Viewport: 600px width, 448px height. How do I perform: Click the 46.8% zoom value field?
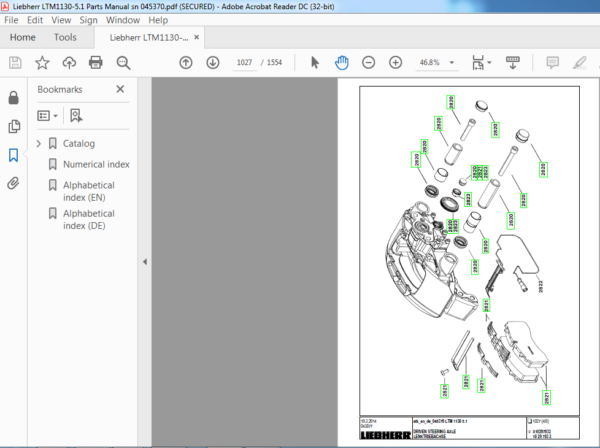click(x=429, y=62)
